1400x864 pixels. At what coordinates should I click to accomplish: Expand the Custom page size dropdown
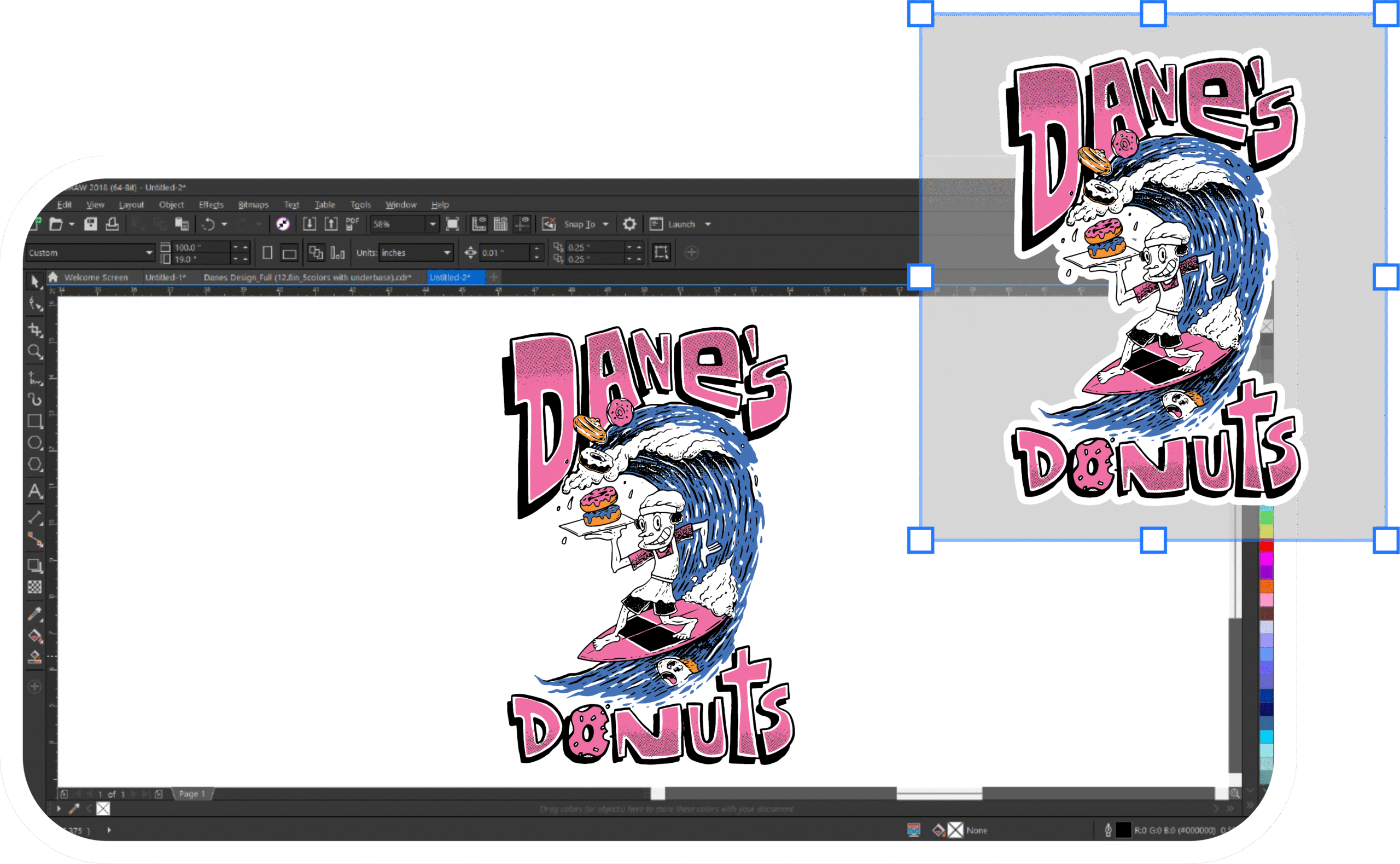pyautogui.click(x=149, y=253)
